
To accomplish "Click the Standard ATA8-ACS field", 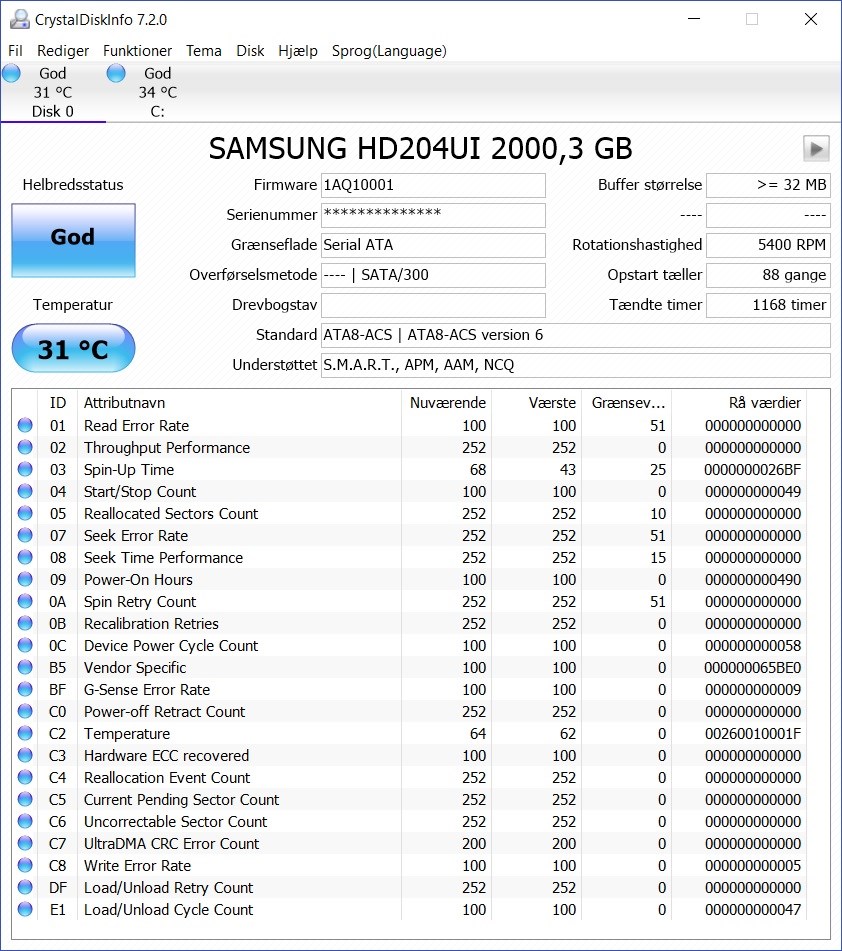I will pos(575,335).
